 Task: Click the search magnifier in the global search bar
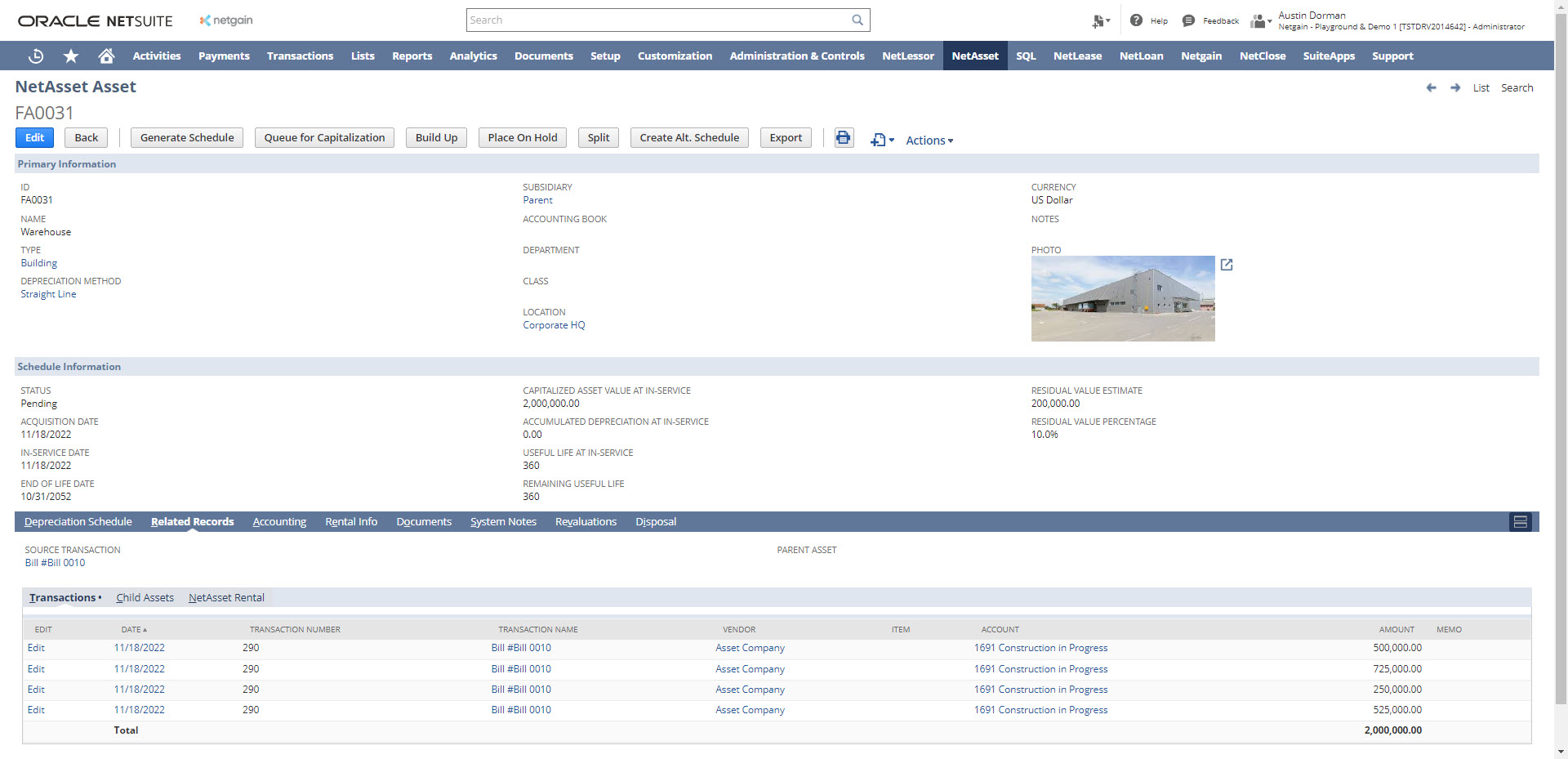tap(857, 20)
